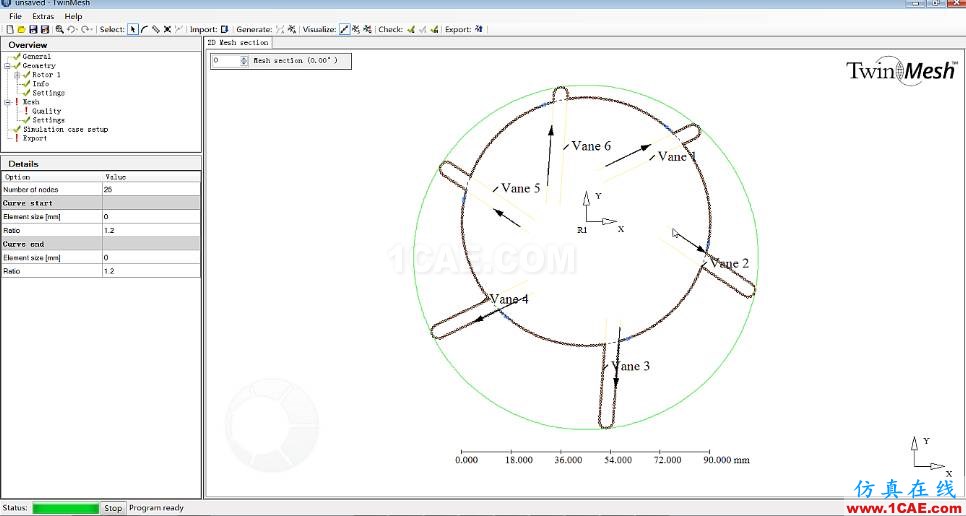Collapse the Geometry tree node
966x516 pixels.
pyautogui.click(x=7, y=65)
